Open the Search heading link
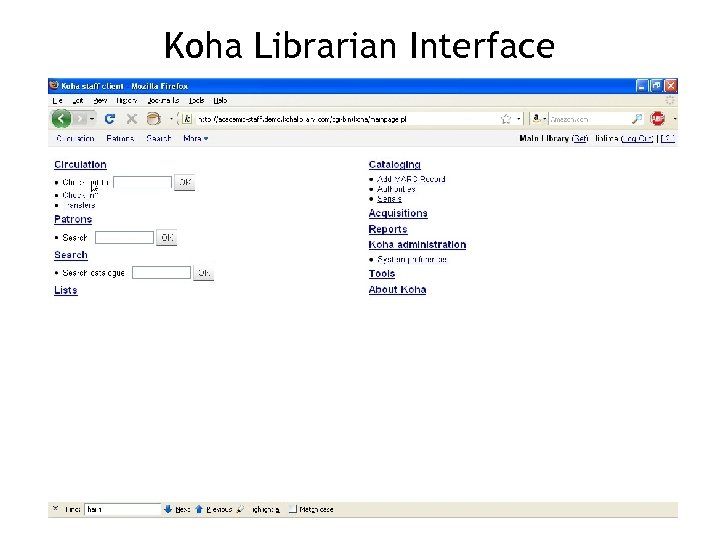This screenshot has width=720, height=540. coord(71,255)
